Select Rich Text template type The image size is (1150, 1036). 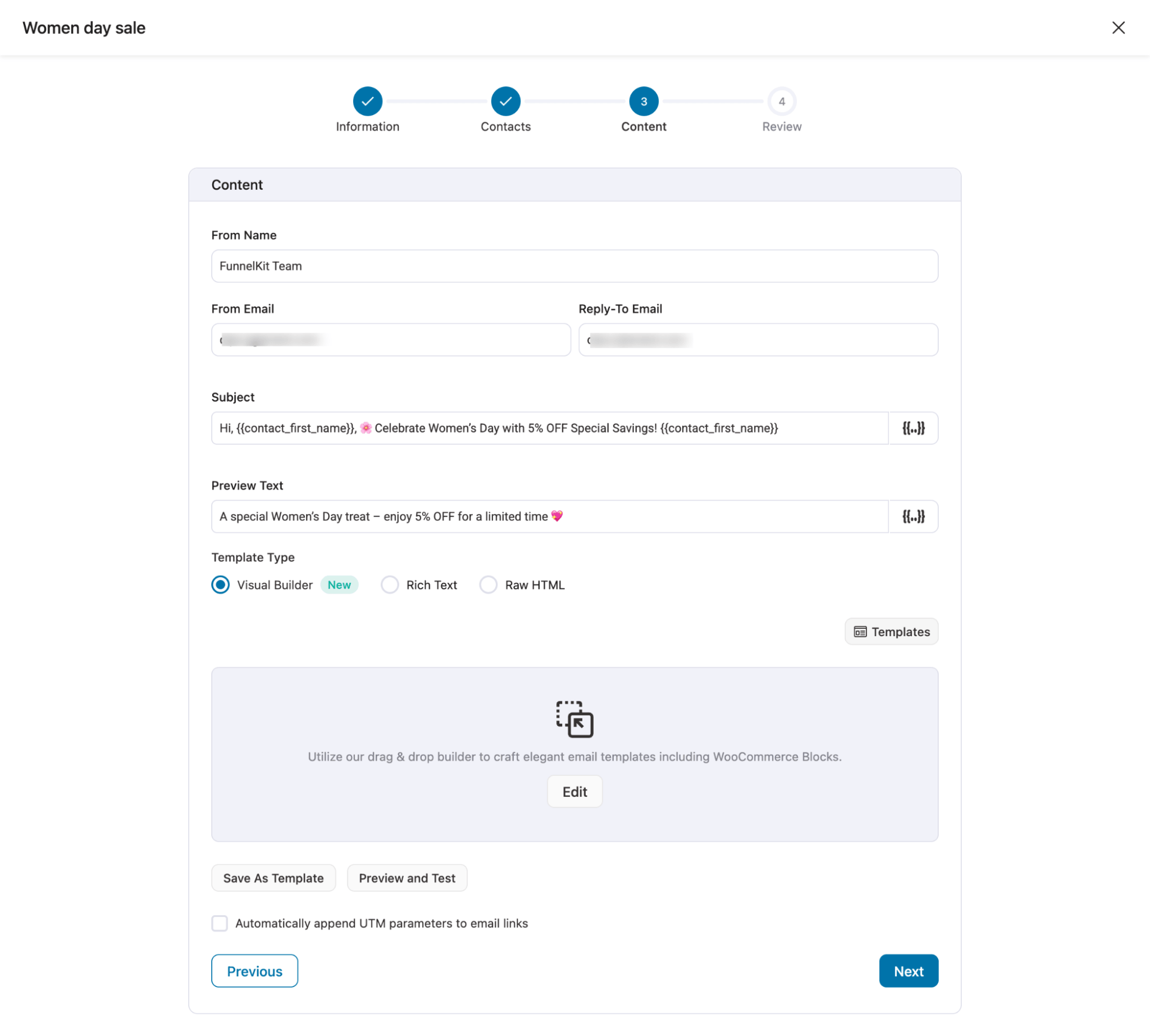pos(389,585)
